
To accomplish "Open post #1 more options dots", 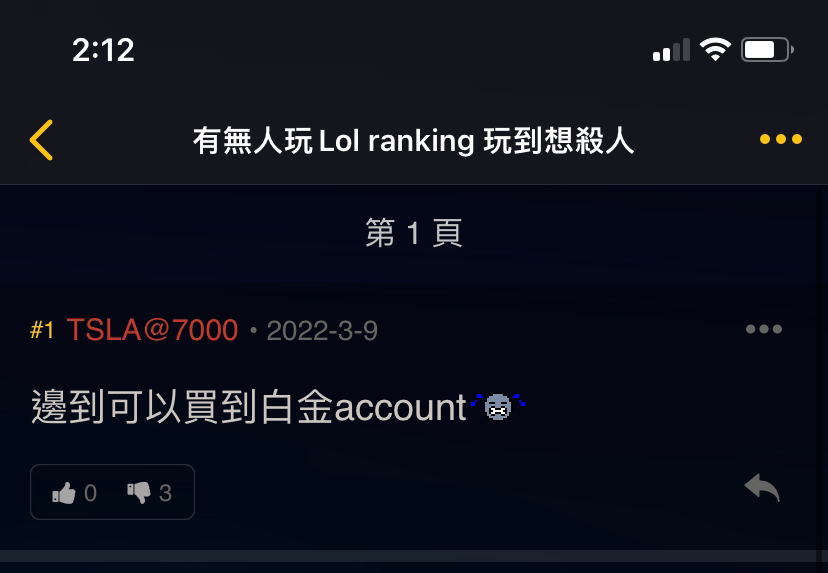I will (764, 329).
